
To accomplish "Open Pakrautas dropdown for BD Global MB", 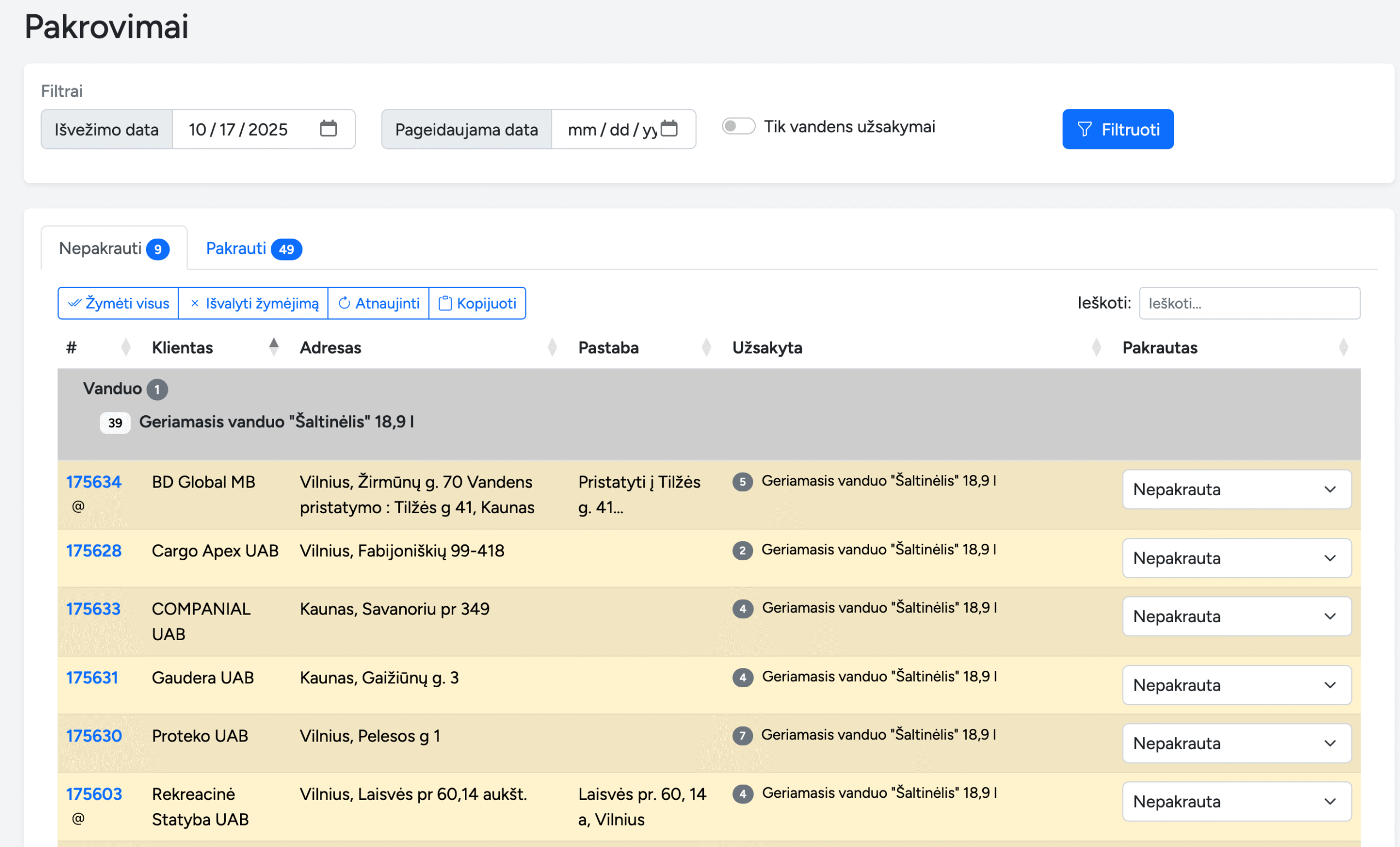I will click(1236, 490).
